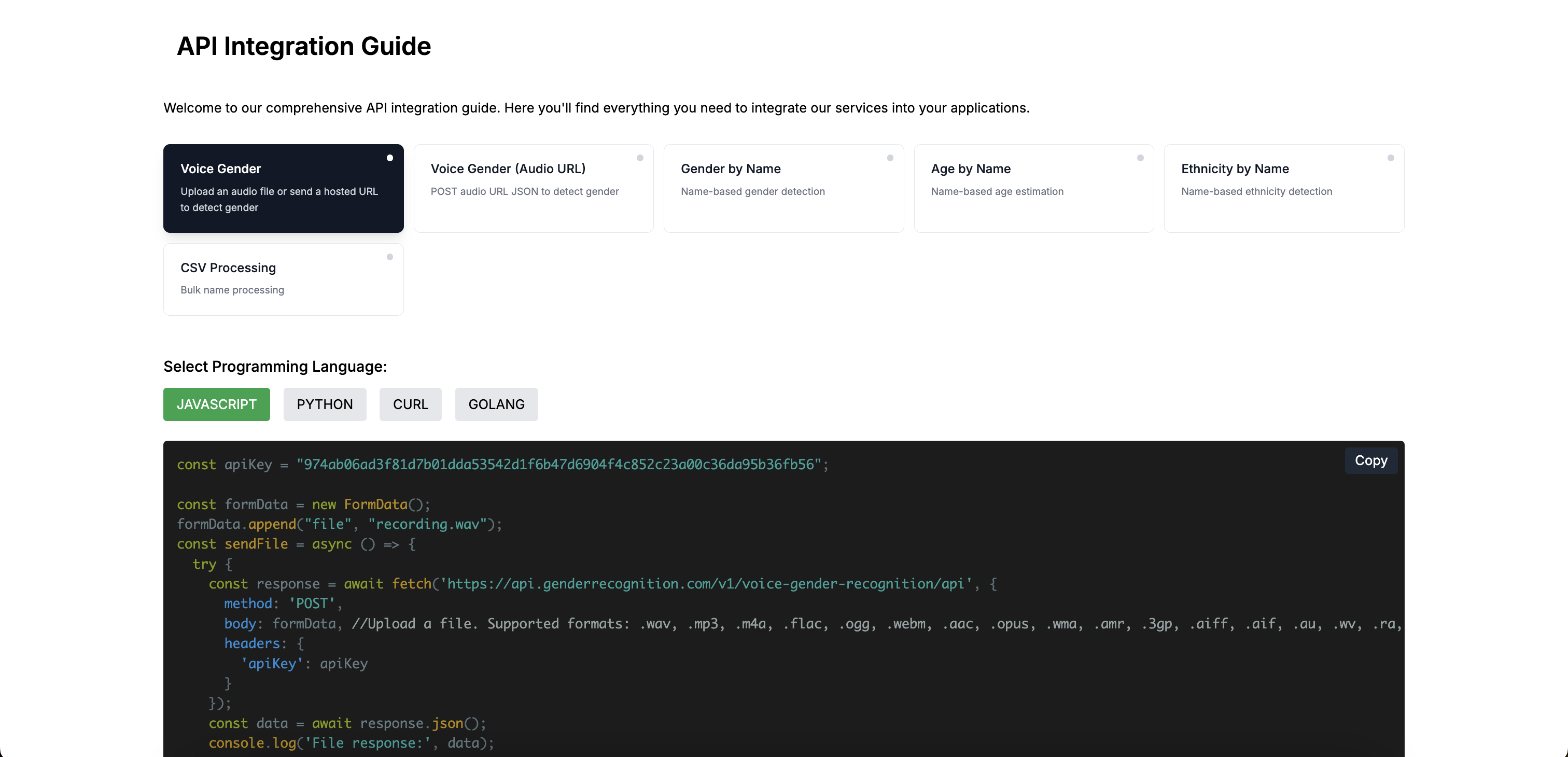
Task: Copy the code snippet
Action: tap(1370, 460)
